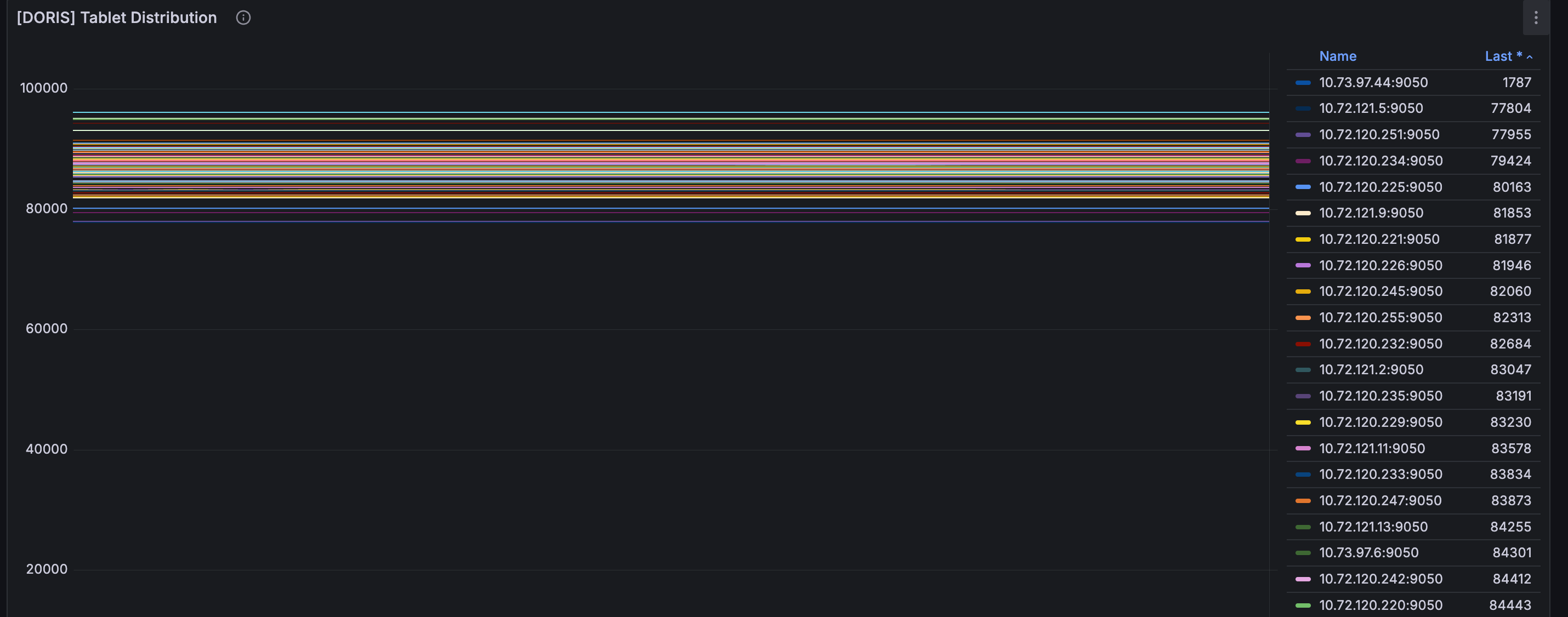
Task: Click the last value 79424
Action: click(x=1511, y=161)
